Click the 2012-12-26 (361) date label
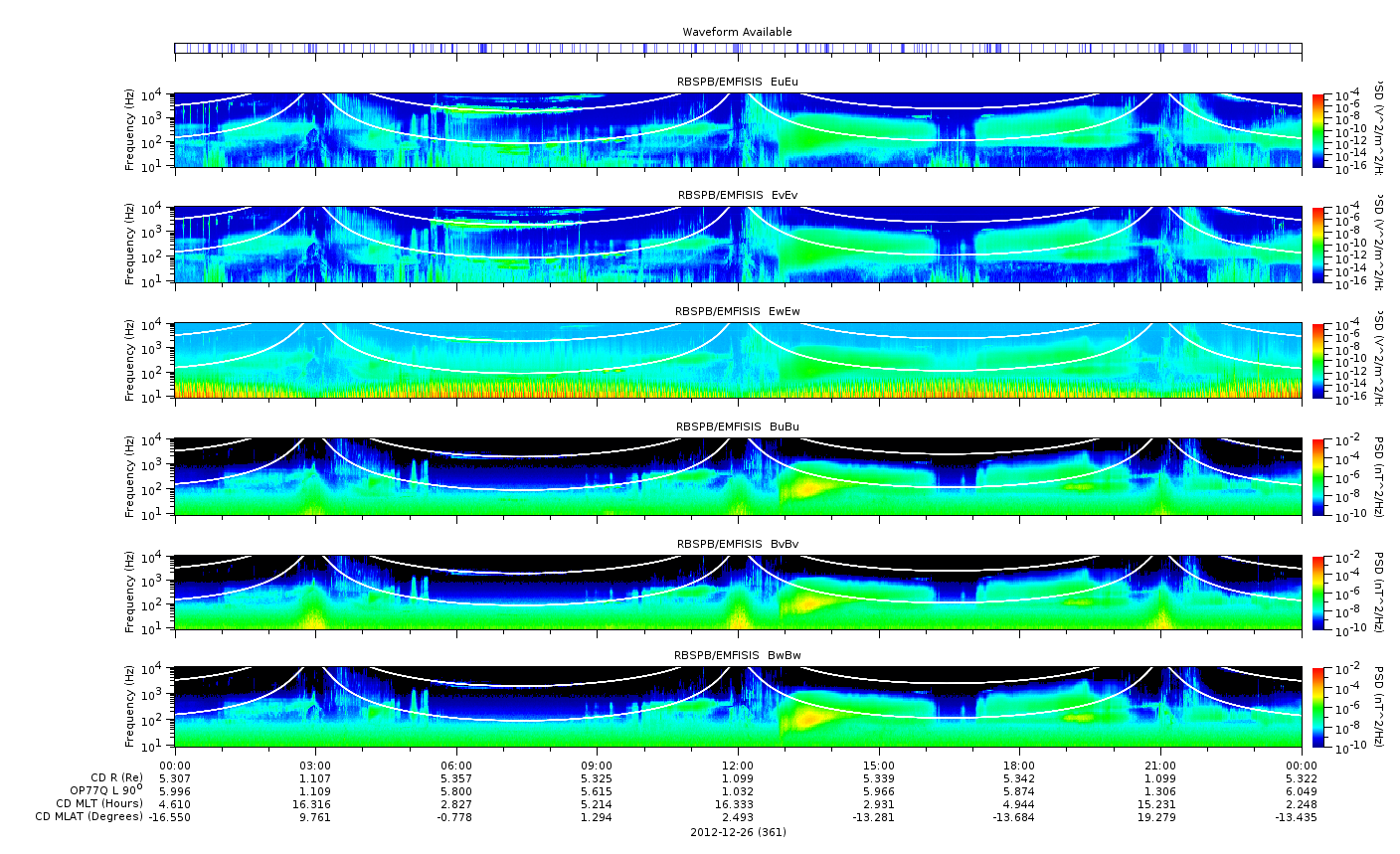The image size is (1400, 854). tap(738, 832)
